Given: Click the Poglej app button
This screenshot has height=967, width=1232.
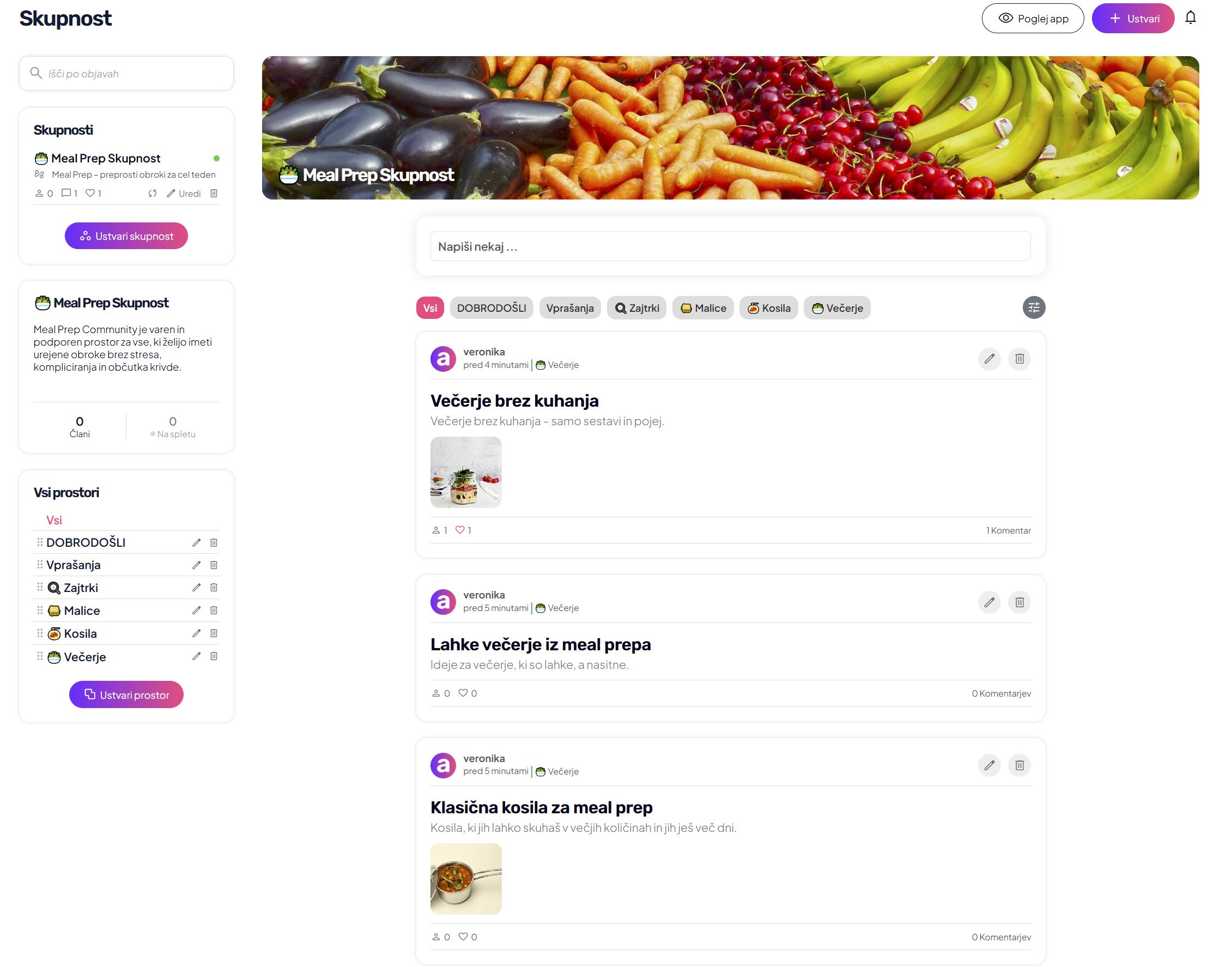Looking at the screenshot, I should click(x=1032, y=18).
